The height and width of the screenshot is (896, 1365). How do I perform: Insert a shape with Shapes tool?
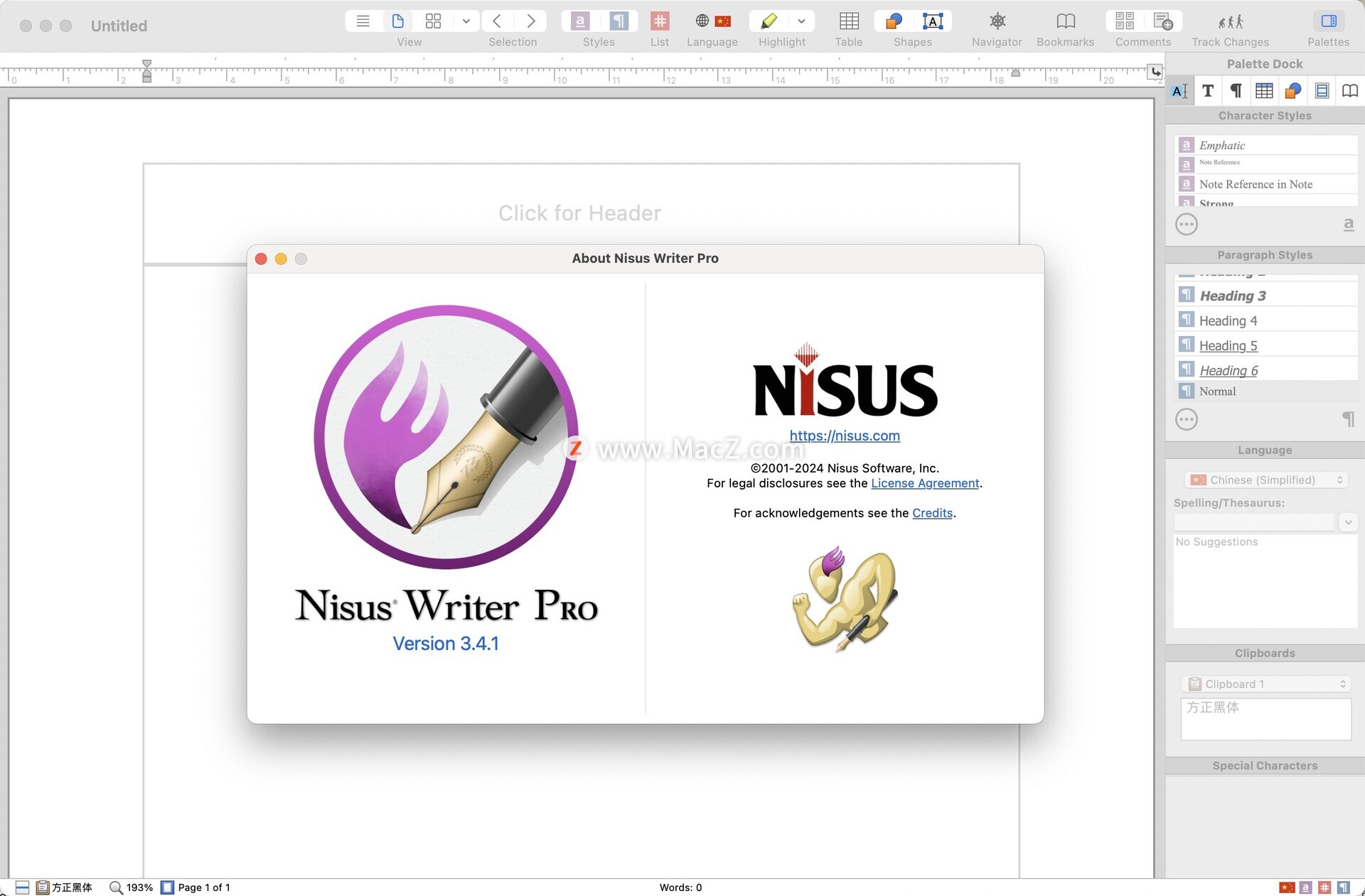894,21
